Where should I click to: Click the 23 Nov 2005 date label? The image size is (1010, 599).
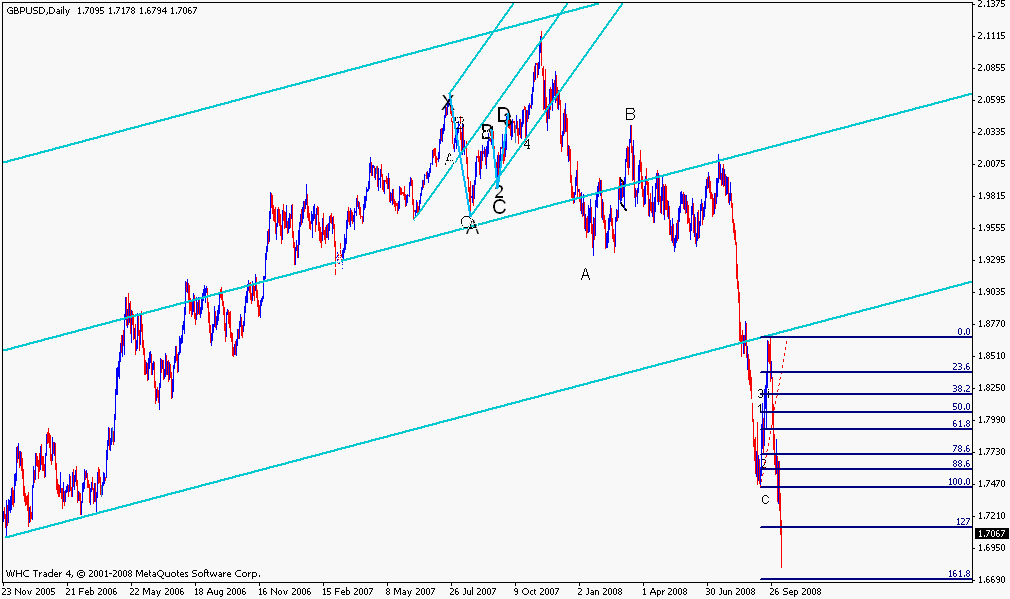(x=28, y=591)
